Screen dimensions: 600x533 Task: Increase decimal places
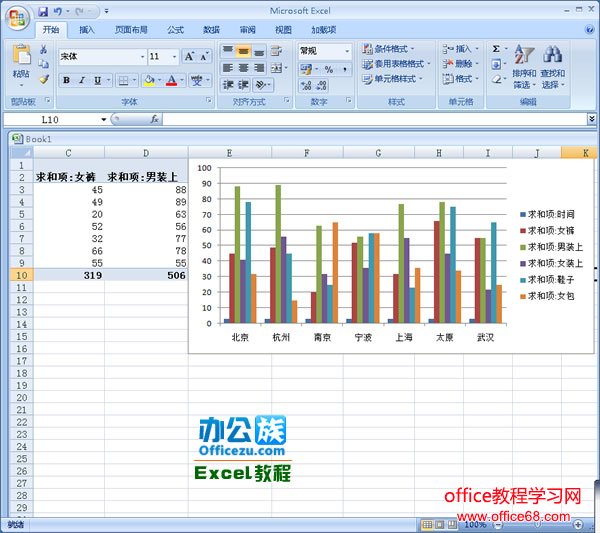click(306, 85)
